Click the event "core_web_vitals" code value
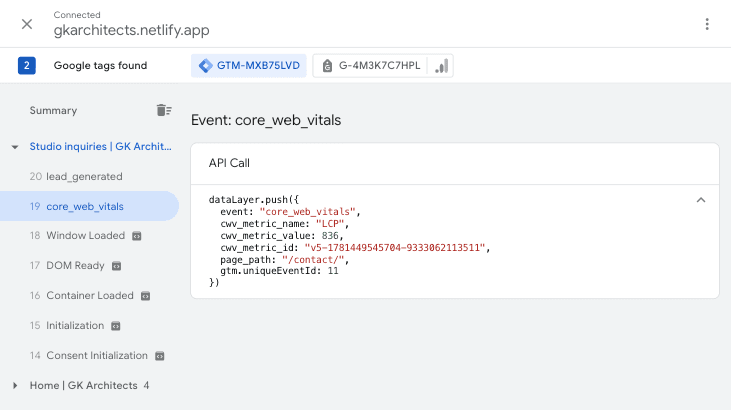 [x=307, y=212]
